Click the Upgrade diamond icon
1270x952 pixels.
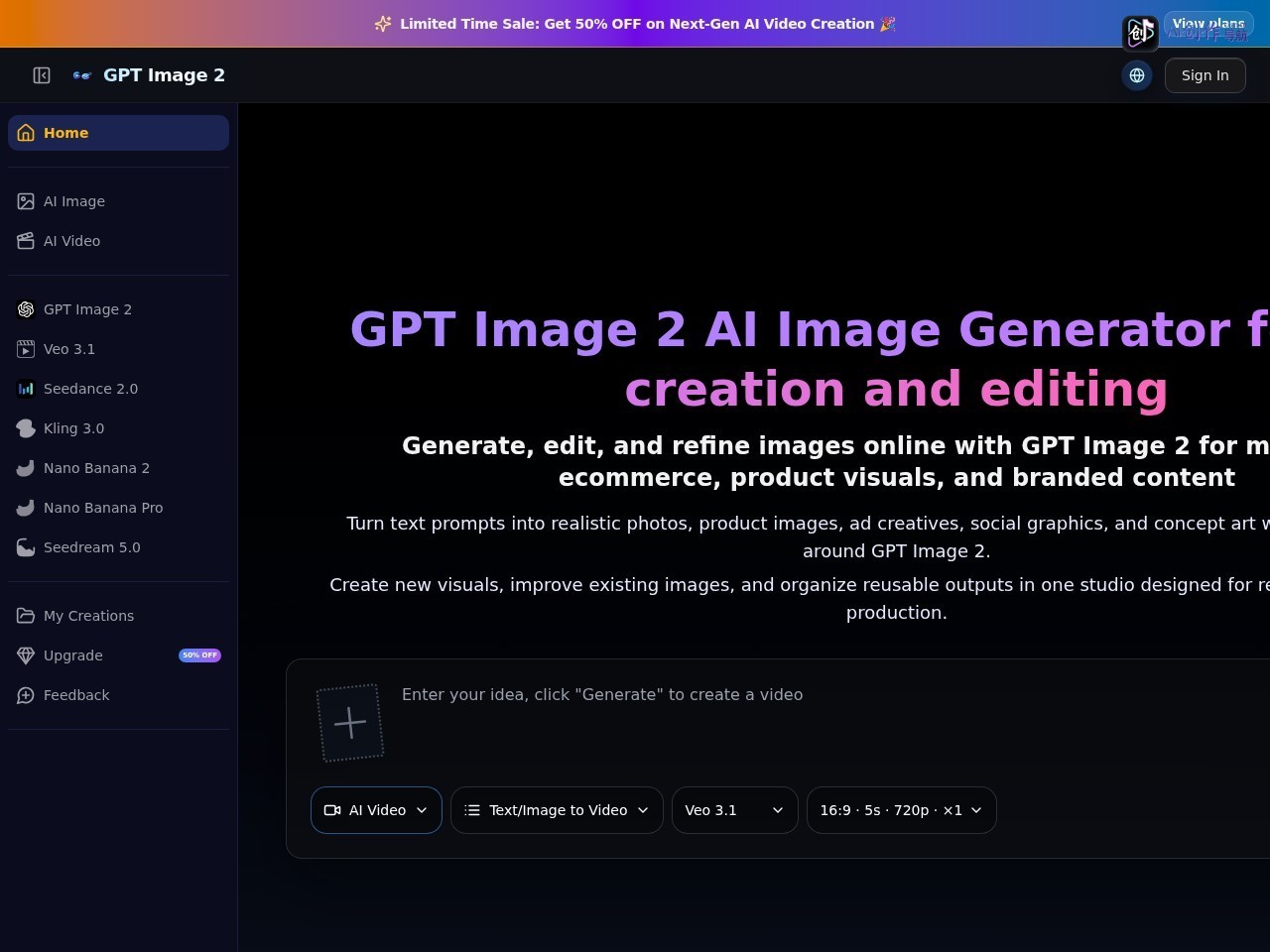[26, 655]
